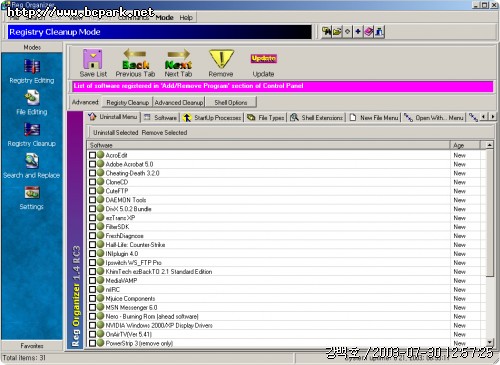Click first icon in top-right toolbar
The height and width of the screenshot is (365, 500).
pyautogui.click(x=326, y=32)
